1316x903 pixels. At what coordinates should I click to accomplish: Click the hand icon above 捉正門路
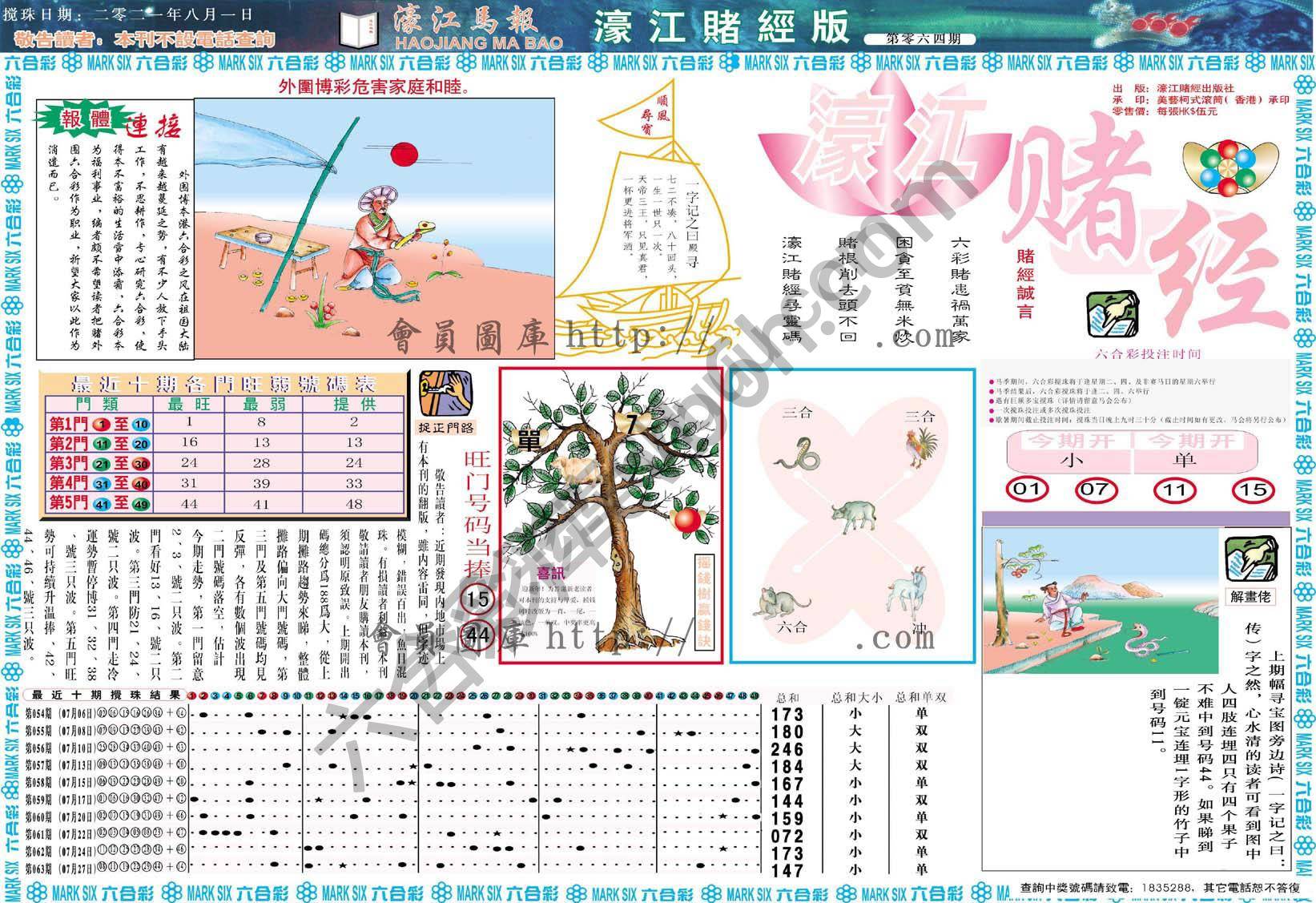(445, 393)
